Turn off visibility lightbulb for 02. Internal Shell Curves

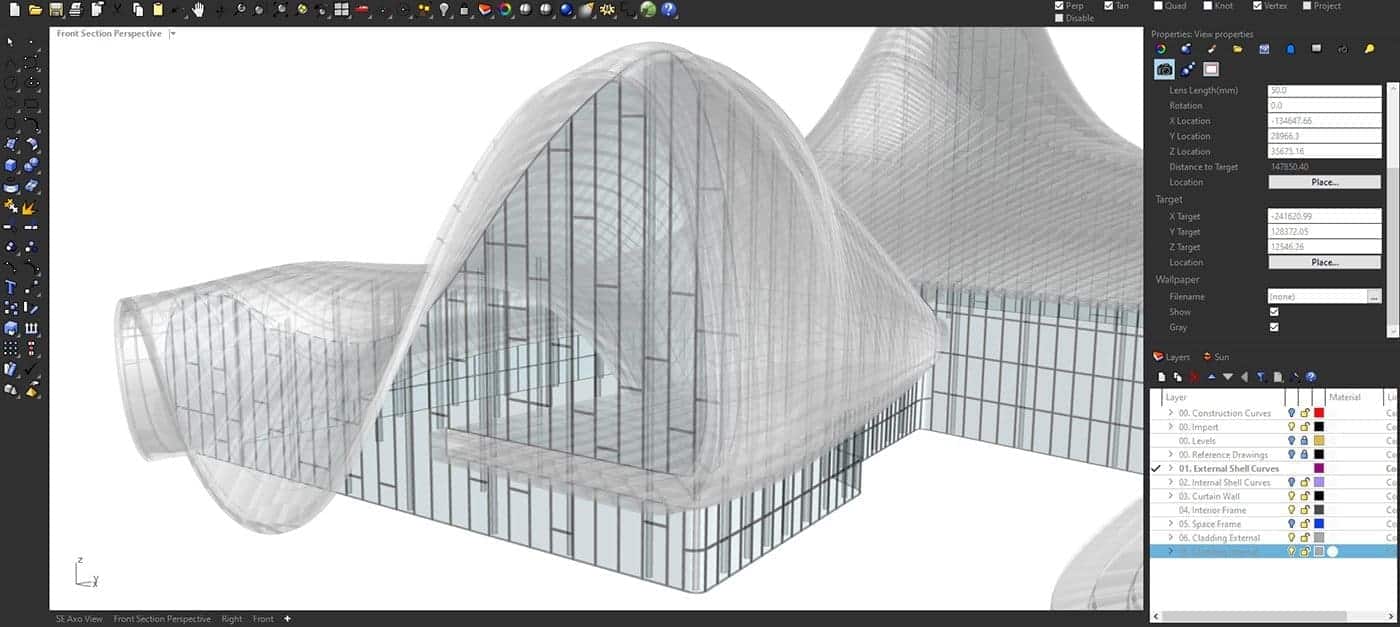[1291, 482]
